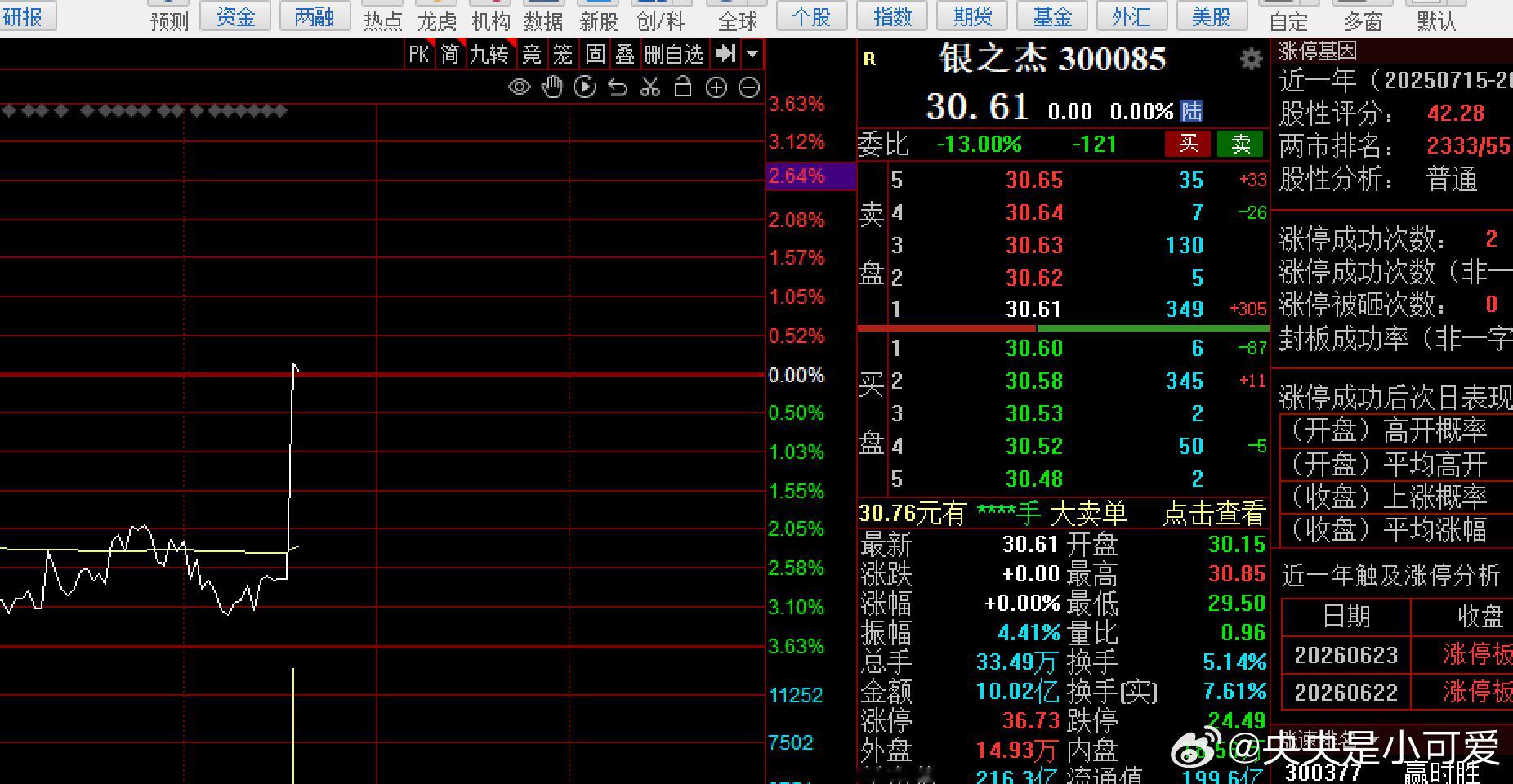
Task: Switch to the 指数 tab
Action: point(892,16)
